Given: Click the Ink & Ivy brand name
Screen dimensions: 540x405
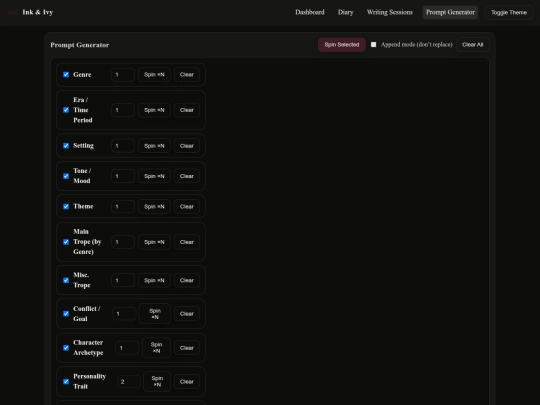Looking at the screenshot, I should click(38, 12).
